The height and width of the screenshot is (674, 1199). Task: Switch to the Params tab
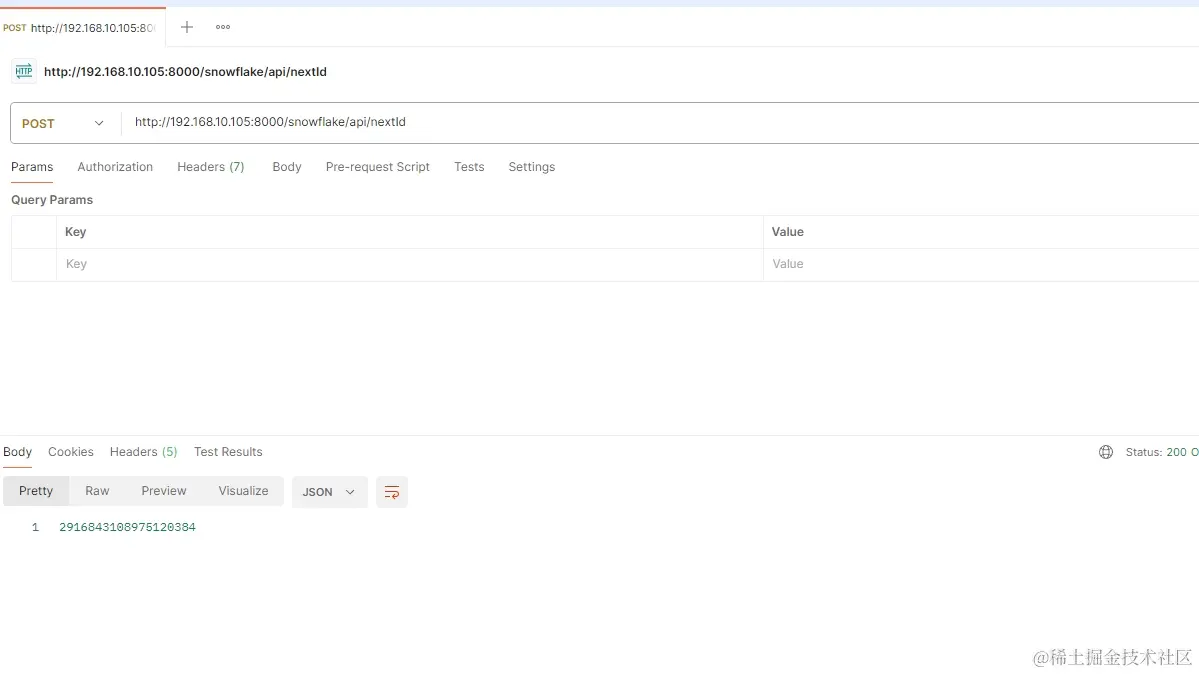pos(32,167)
